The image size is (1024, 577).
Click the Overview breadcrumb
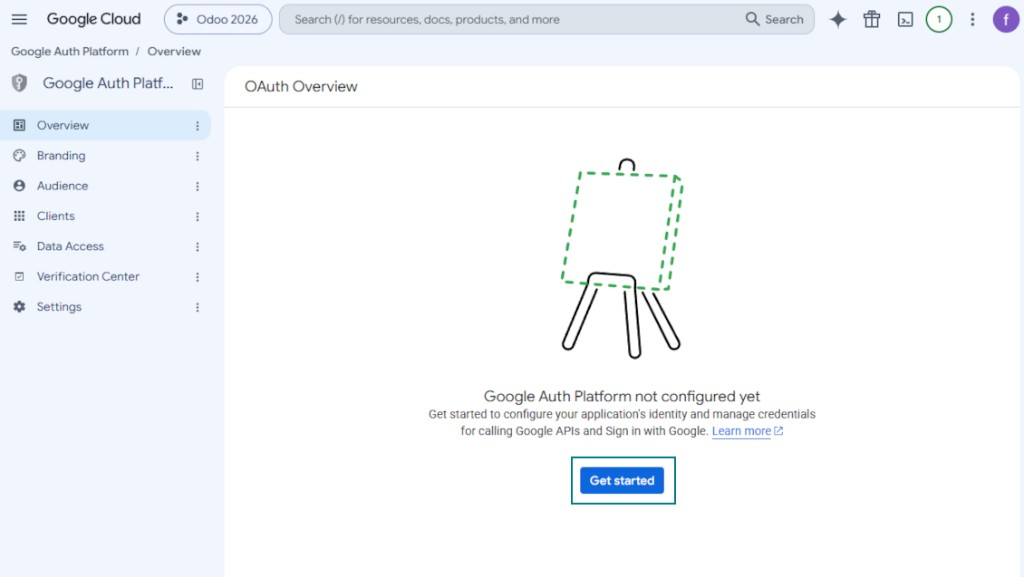[x=174, y=52]
